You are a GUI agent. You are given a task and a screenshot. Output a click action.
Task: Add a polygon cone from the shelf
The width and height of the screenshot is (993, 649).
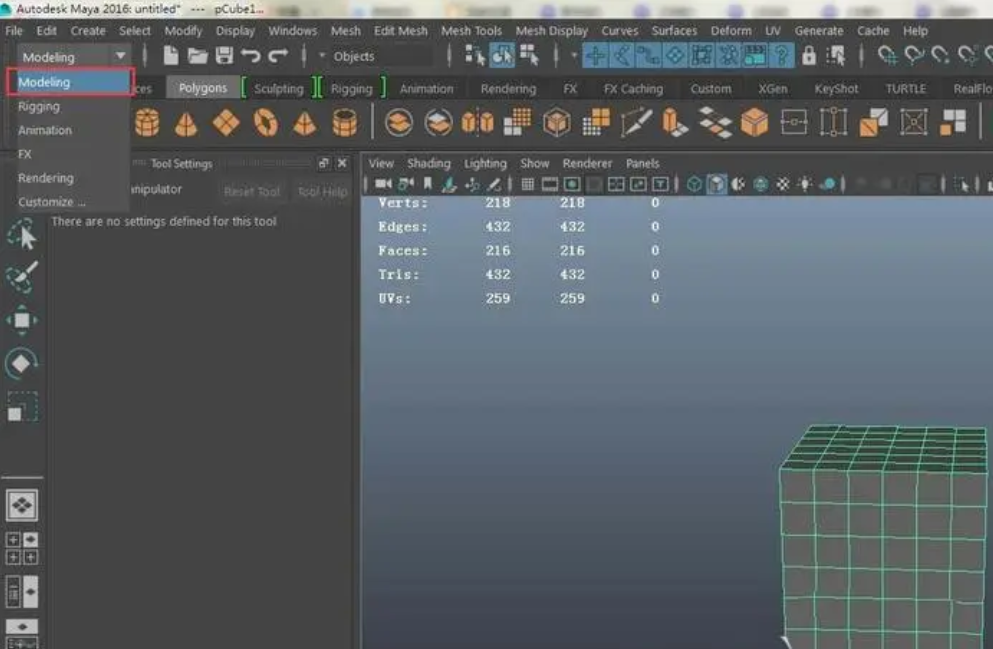(186, 123)
